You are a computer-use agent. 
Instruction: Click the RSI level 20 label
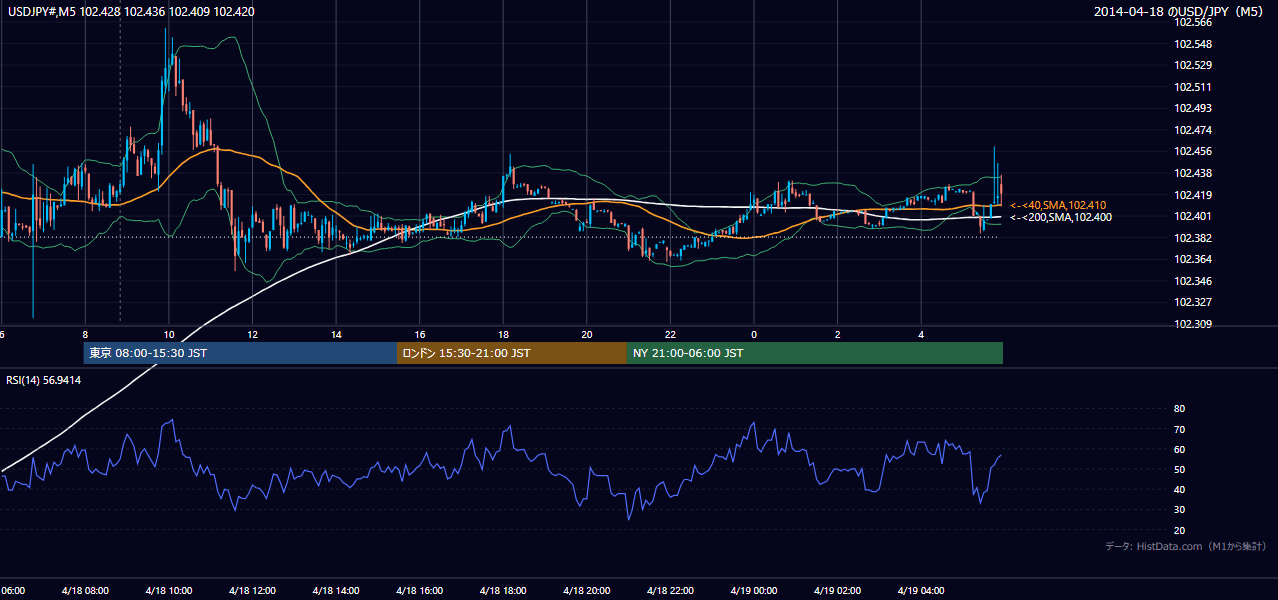(x=1179, y=530)
